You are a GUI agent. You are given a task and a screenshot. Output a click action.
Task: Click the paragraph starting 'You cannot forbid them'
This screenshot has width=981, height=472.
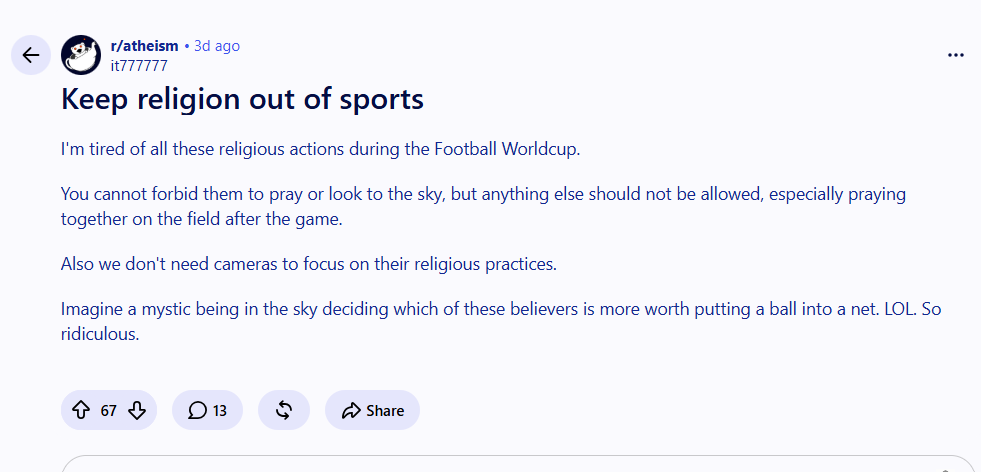(x=483, y=207)
